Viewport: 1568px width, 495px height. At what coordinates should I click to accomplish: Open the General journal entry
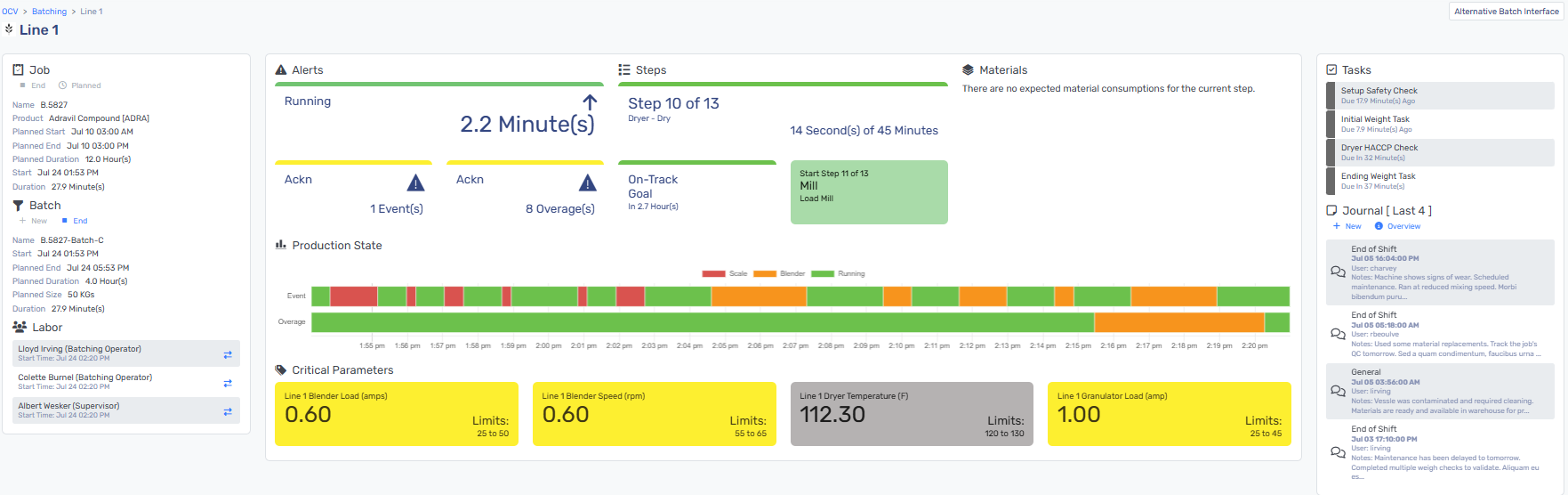click(1441, 391)
